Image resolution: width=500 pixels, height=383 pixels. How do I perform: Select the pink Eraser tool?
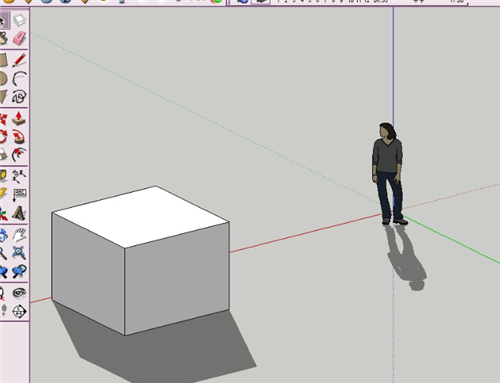pyautogui.click(x=19, y=38)
